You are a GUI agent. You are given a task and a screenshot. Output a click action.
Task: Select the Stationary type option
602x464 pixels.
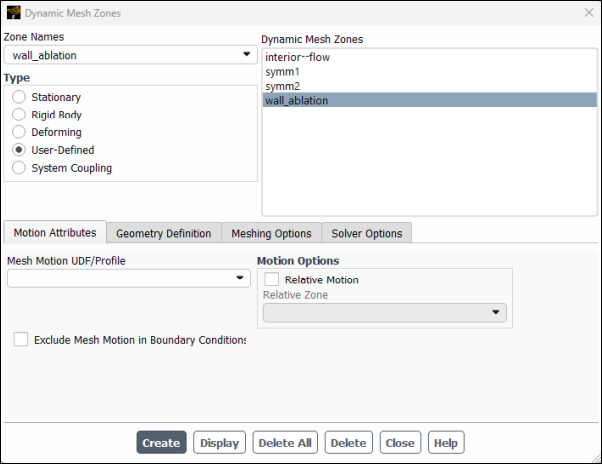pyautogui.click(x=19, y=98)
